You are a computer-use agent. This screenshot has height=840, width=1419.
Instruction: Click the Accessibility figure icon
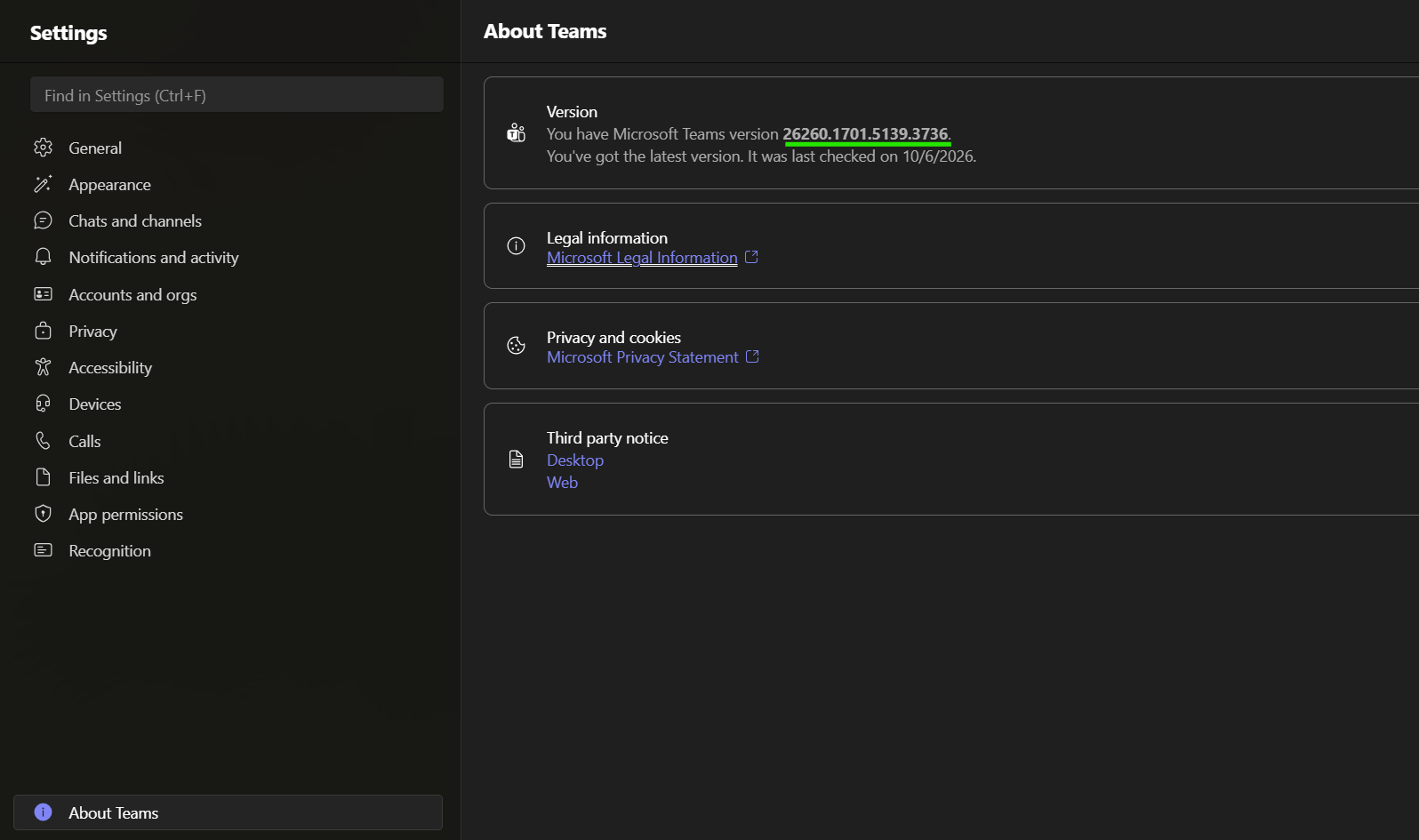pos(43,367)
